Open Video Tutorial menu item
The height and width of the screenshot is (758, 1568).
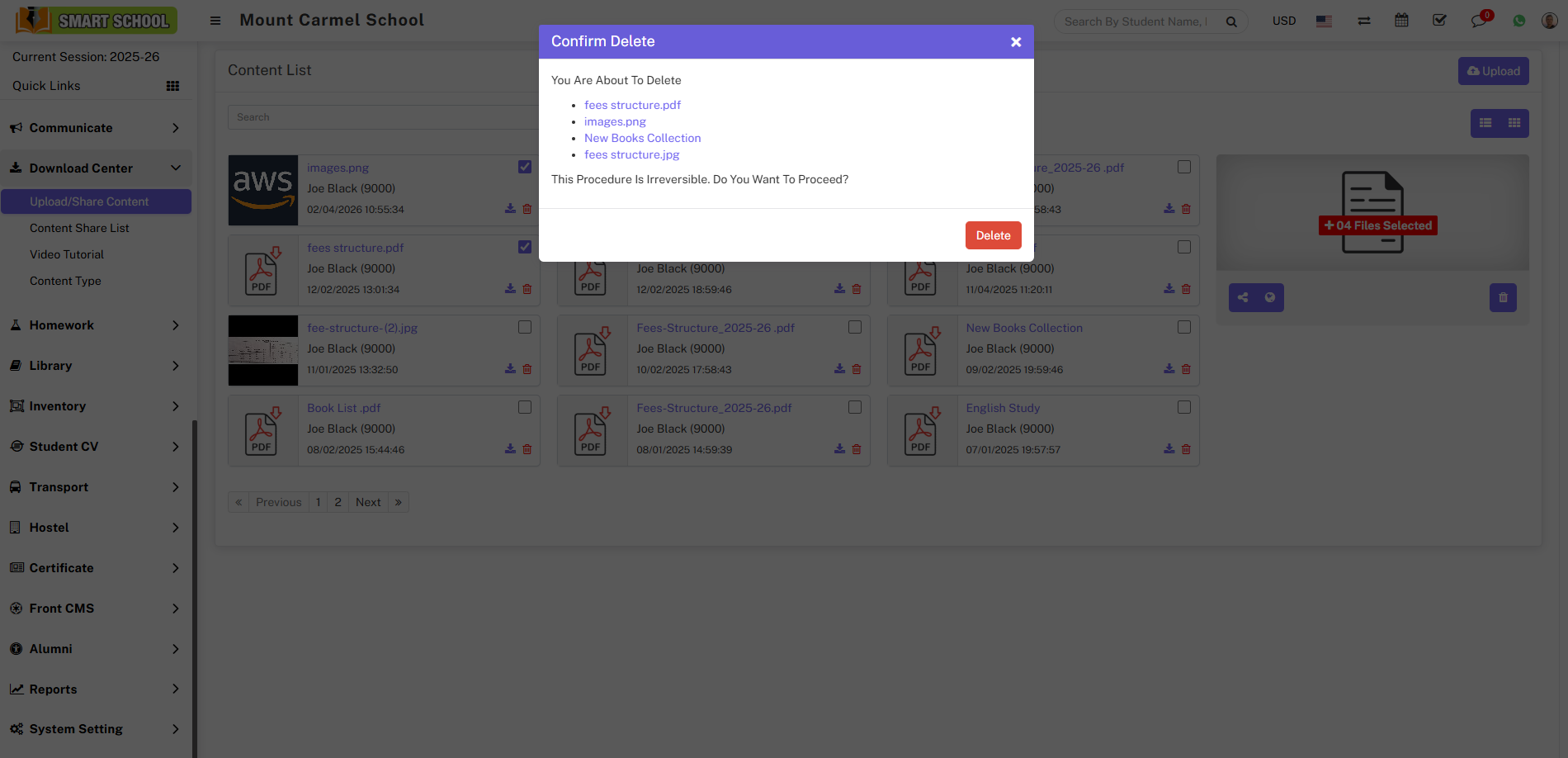[x=67, y=254]
